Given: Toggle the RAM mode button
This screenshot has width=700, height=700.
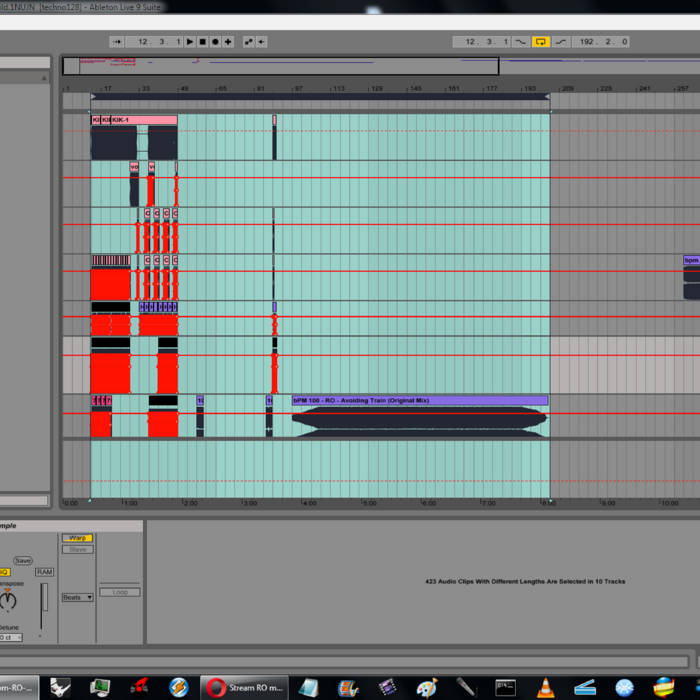Looking at the screenshot, I should click(x=44, y=572).
